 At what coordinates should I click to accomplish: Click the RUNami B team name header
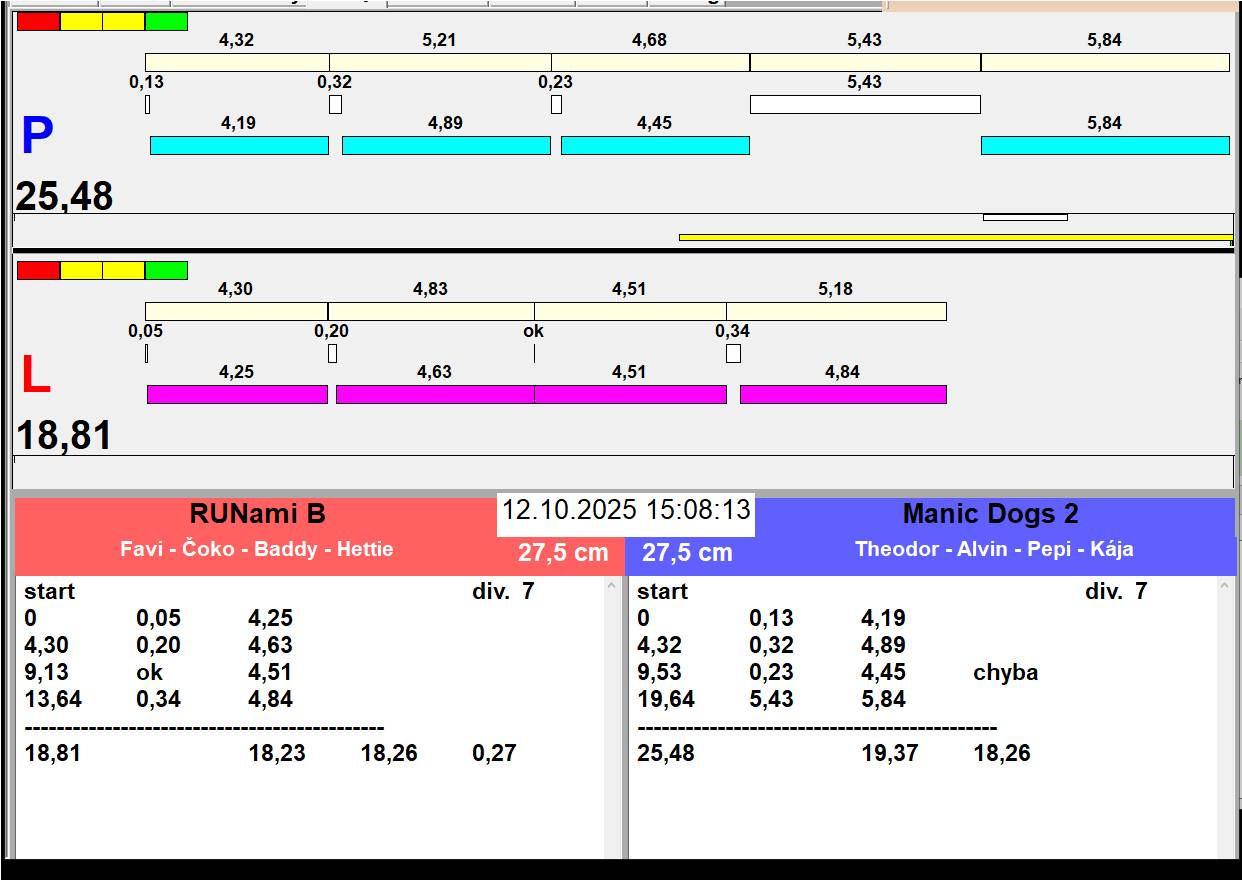[257, 514]
